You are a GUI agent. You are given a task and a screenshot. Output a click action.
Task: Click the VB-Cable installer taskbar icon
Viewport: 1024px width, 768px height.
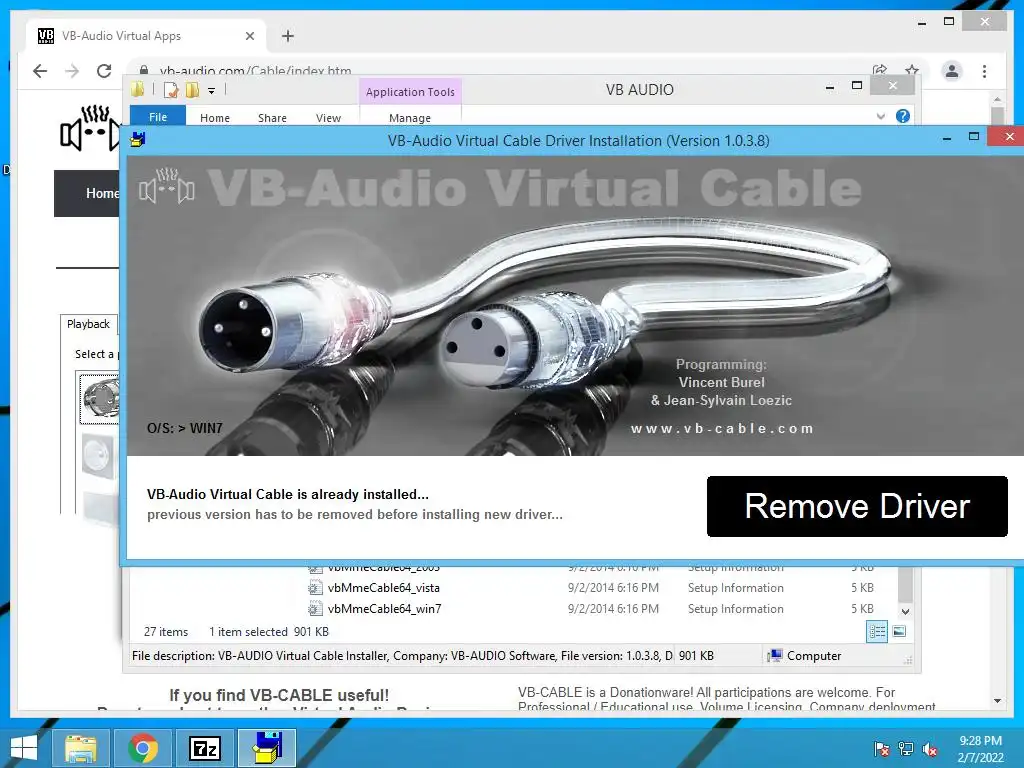click(x=267, y=748)
